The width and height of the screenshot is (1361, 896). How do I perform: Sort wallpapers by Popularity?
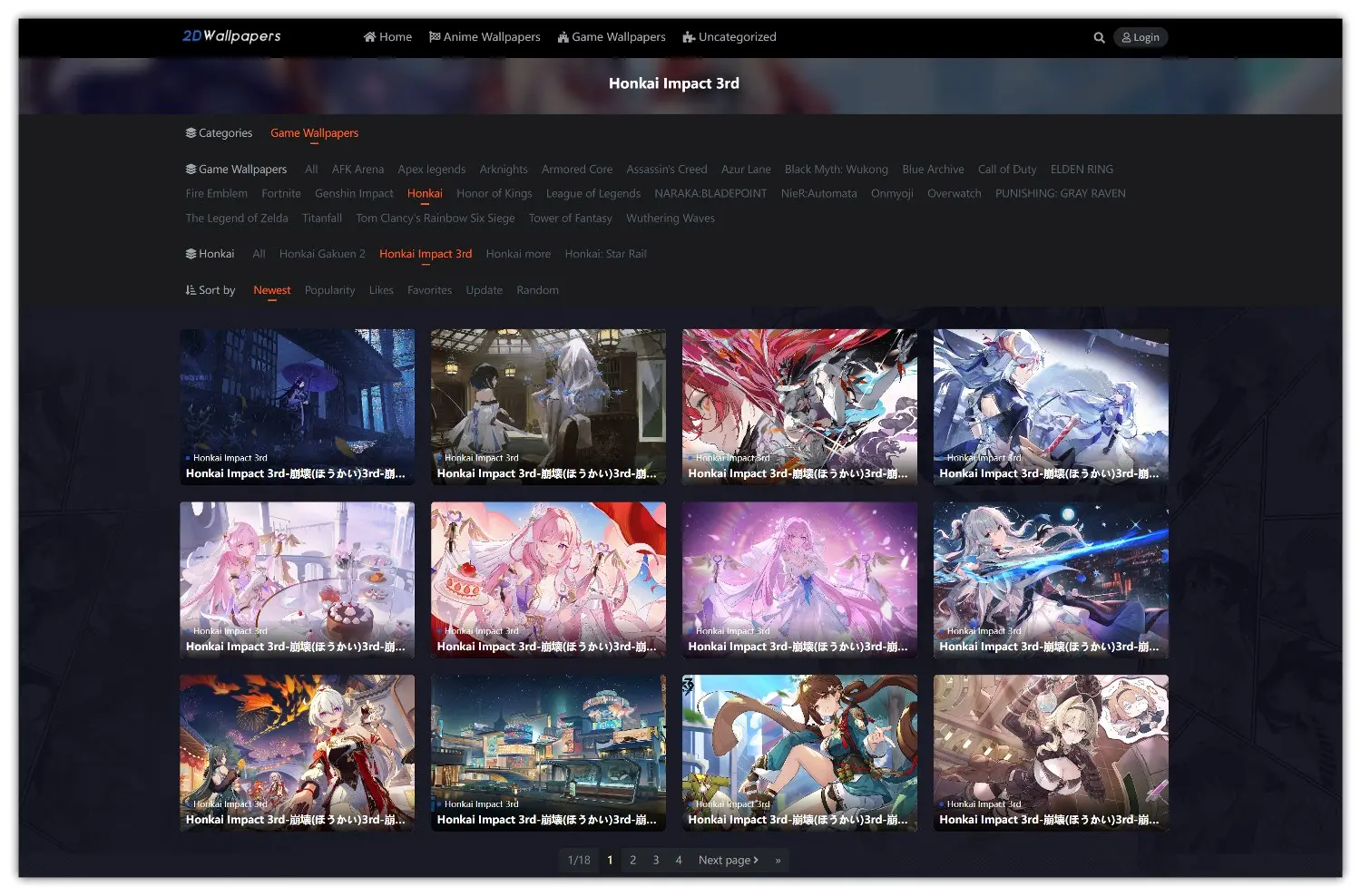tap(330, 290)
